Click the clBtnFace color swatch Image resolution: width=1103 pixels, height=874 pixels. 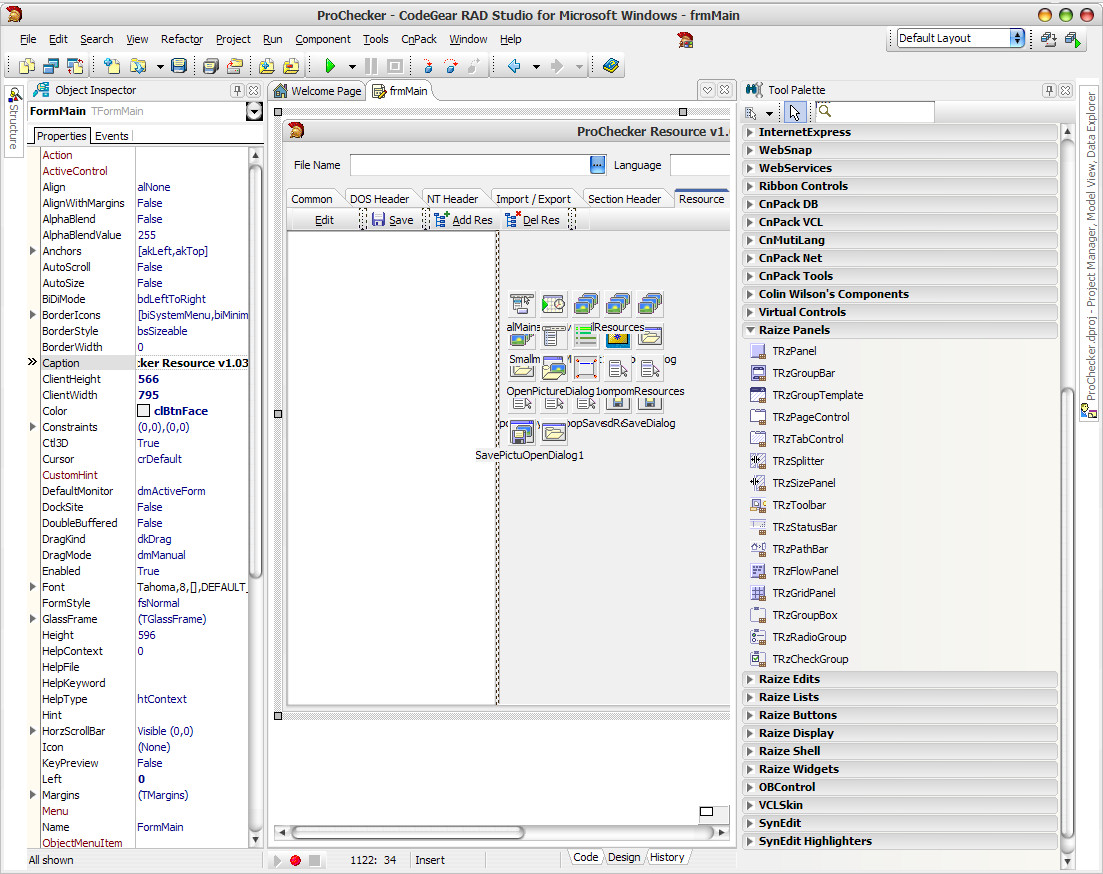144,411
